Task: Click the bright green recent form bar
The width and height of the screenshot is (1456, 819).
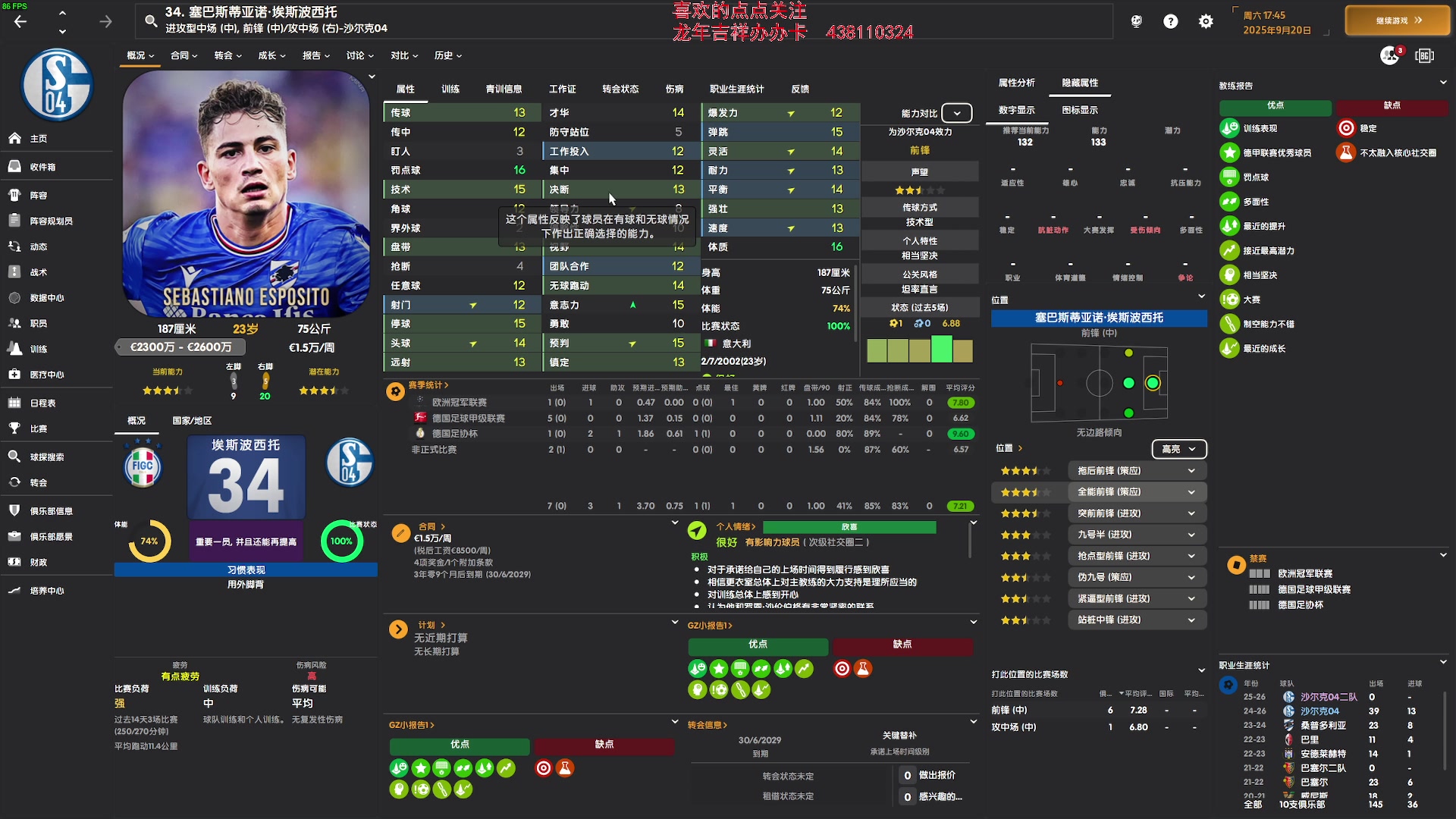Action: click(942, 350)
